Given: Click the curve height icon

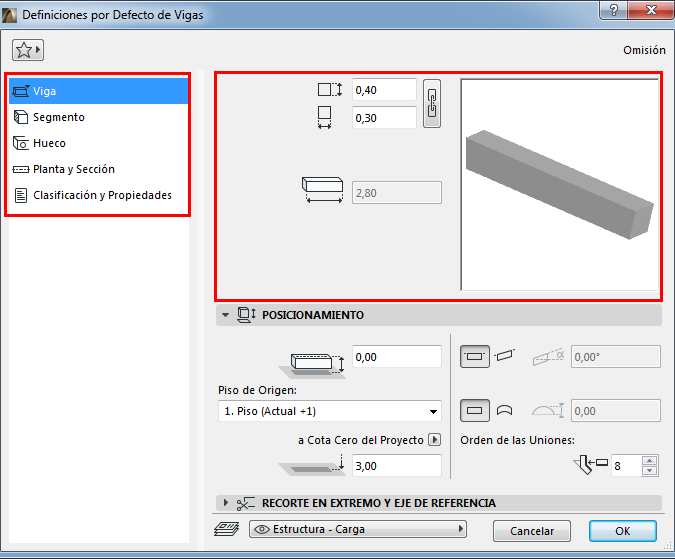Looking at the screenshot, I should [x=548, y=411].
